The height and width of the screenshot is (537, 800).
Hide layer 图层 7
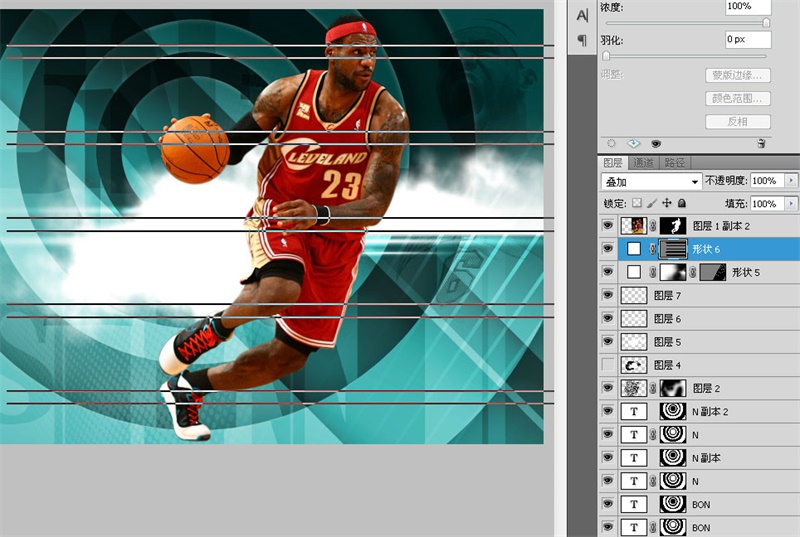pos(607,295)
